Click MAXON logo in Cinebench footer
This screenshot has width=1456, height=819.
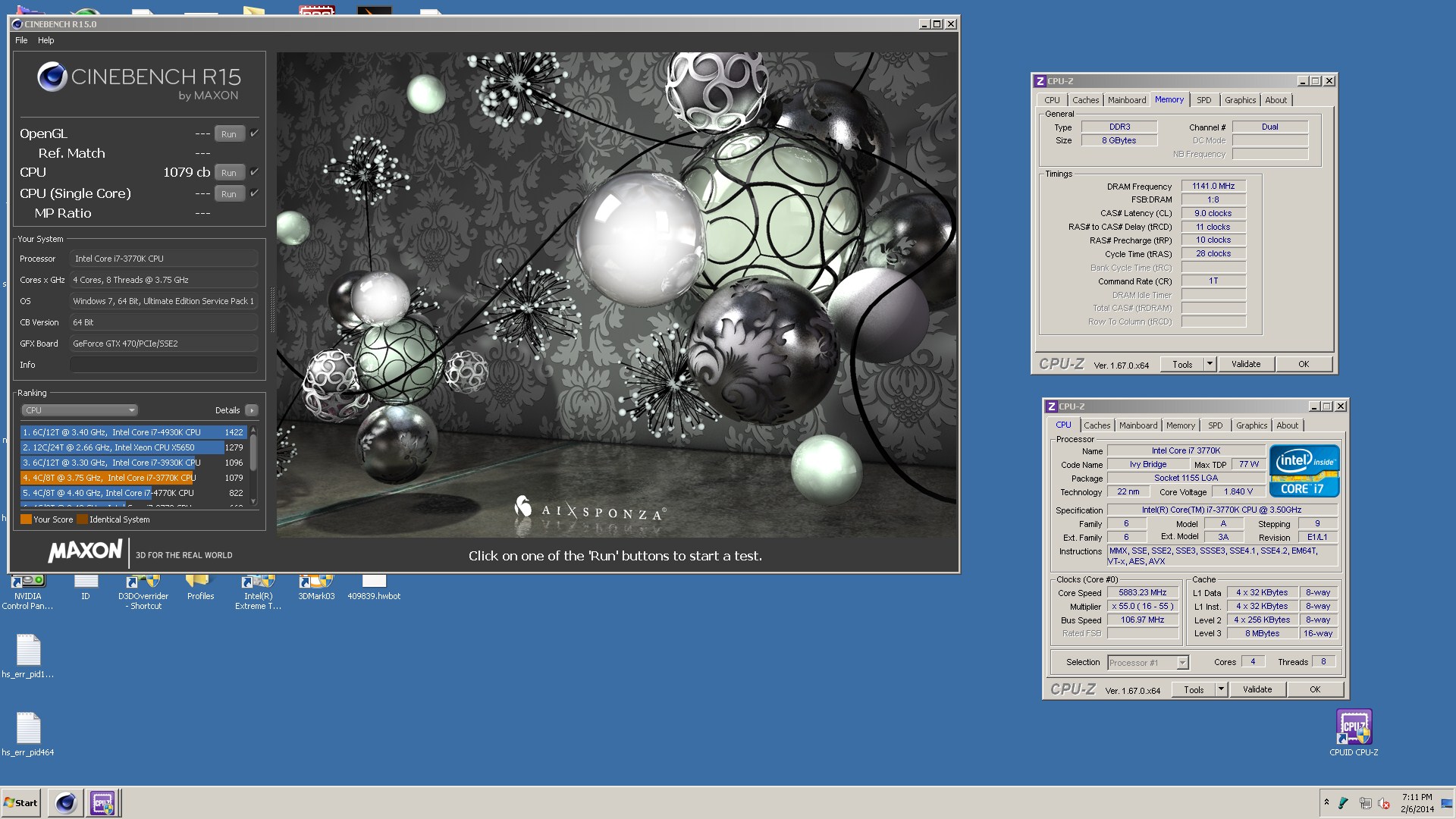pos(85,551)
